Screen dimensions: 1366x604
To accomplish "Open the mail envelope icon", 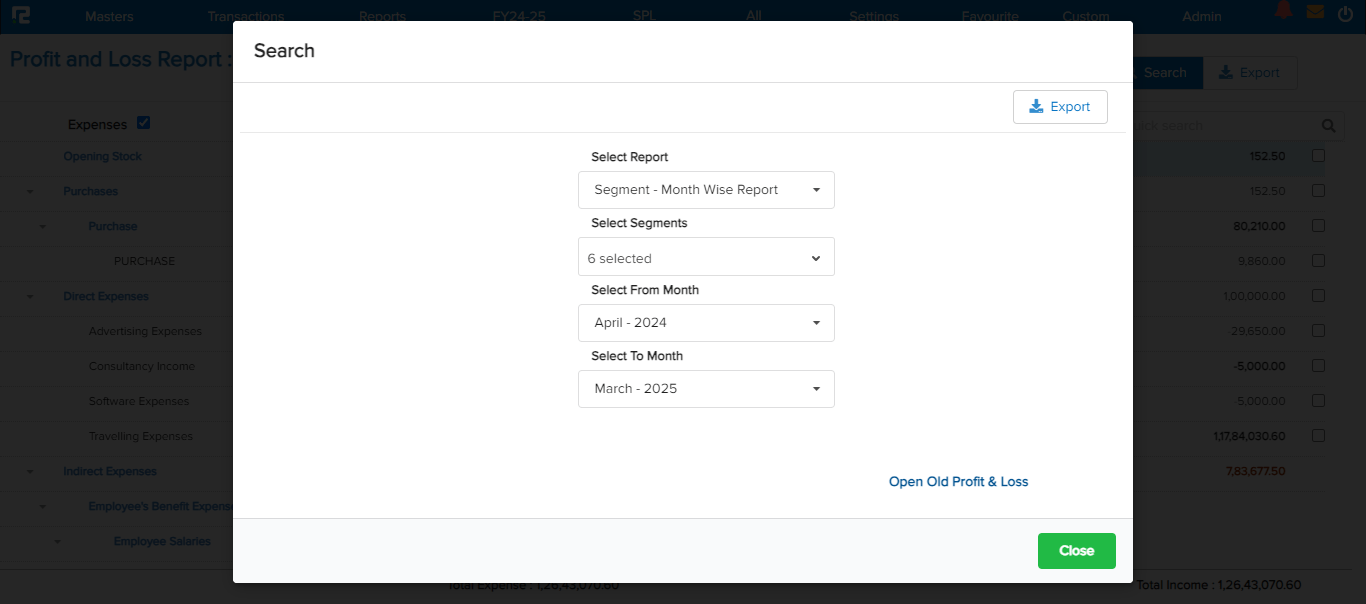I will click(x=1315, y=13).
